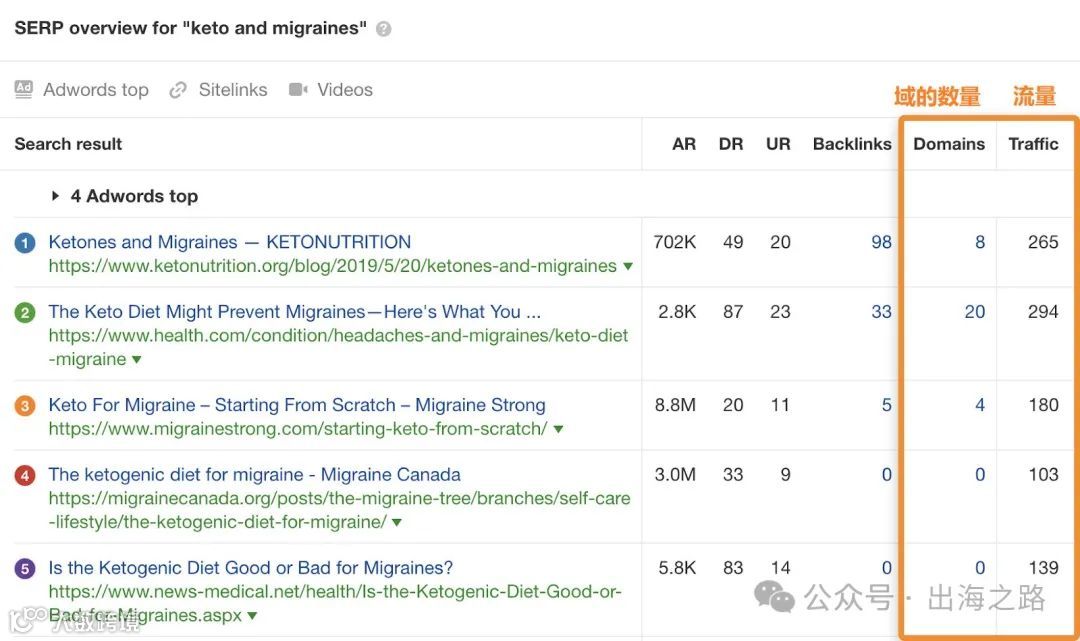Click the rank 1 position badge
The width and height of the screenshot is (1080, 641).
(x=26, y=243)
